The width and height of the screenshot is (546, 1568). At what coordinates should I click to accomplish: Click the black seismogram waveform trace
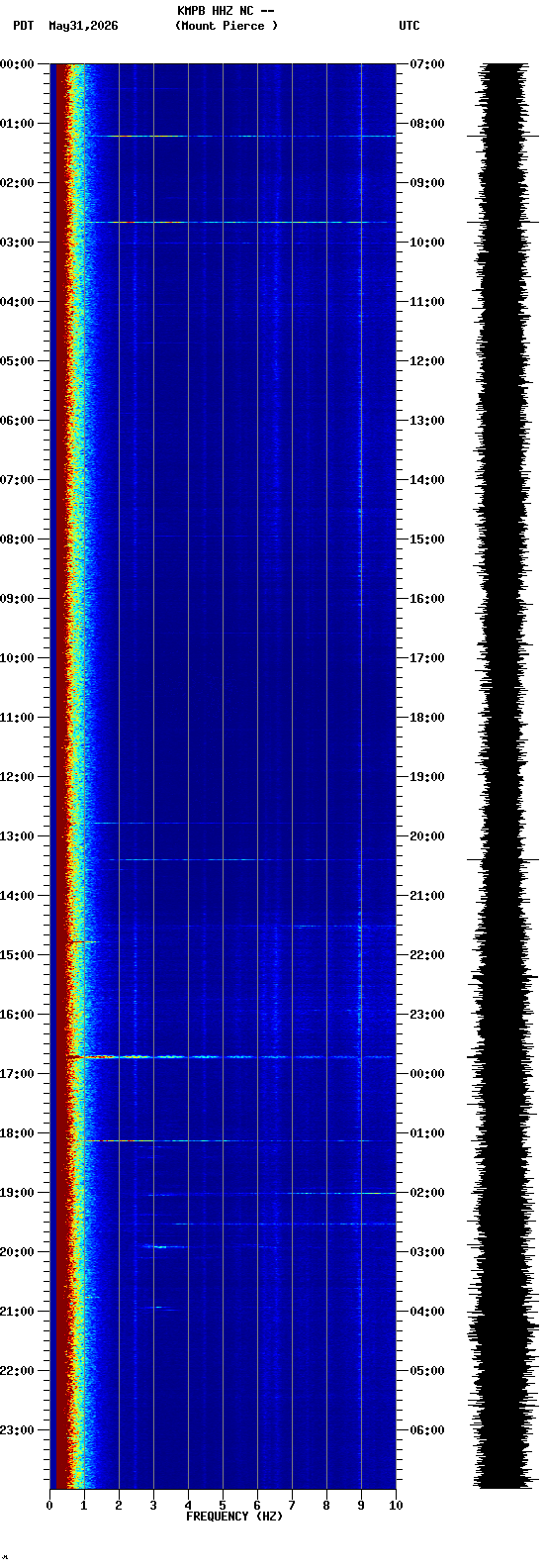[504, 776]
